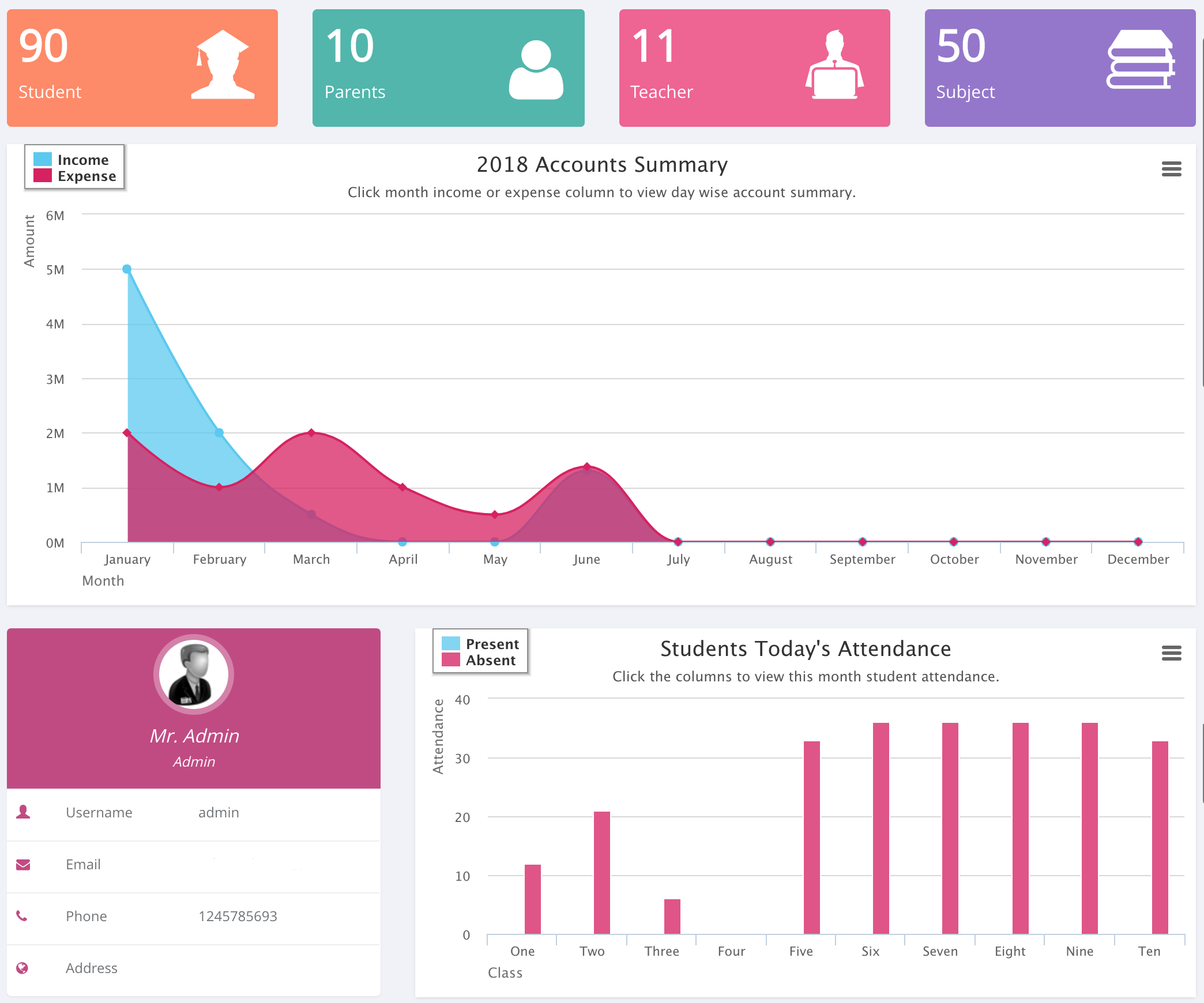The image size is (1204, 1003).
Task: Click the Parents user silhouette icon
Action: click(x=536, y=70)
